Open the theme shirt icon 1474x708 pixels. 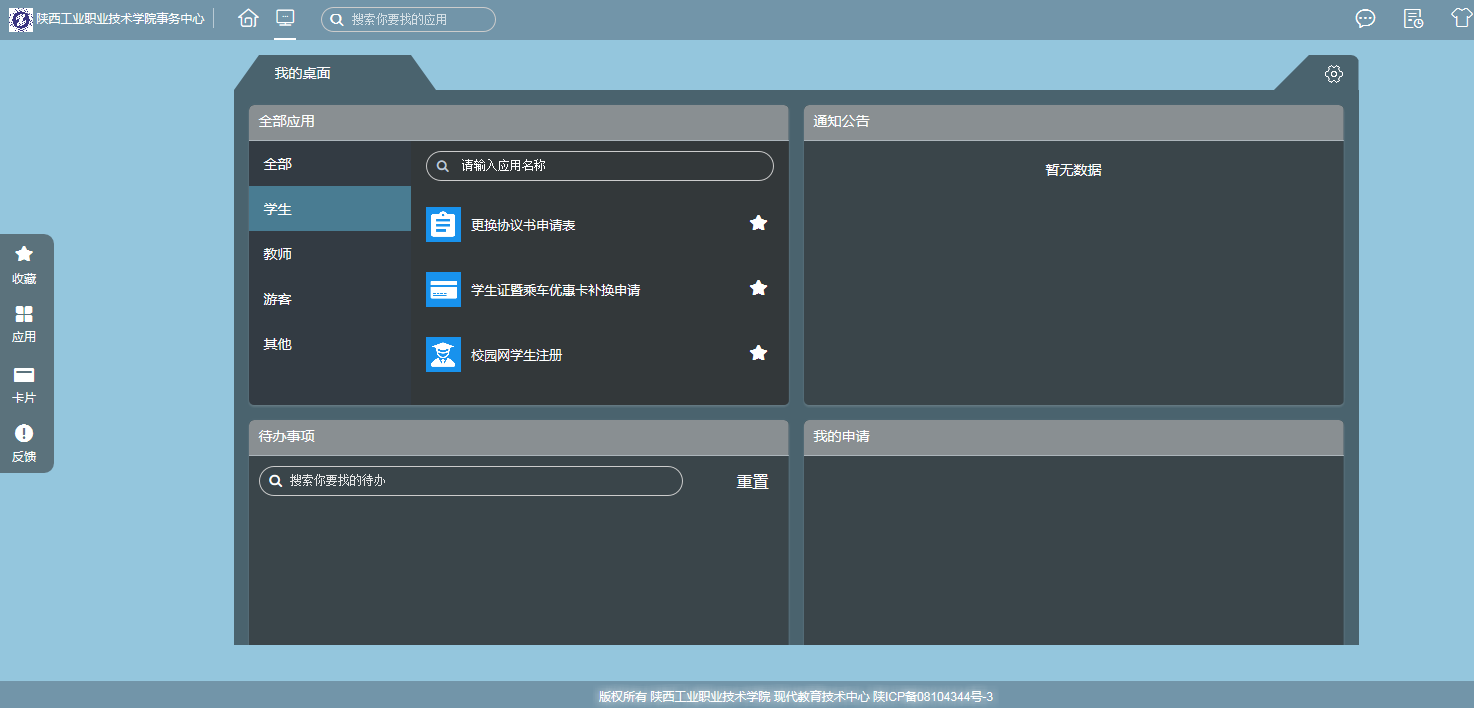pos(1462,19)
